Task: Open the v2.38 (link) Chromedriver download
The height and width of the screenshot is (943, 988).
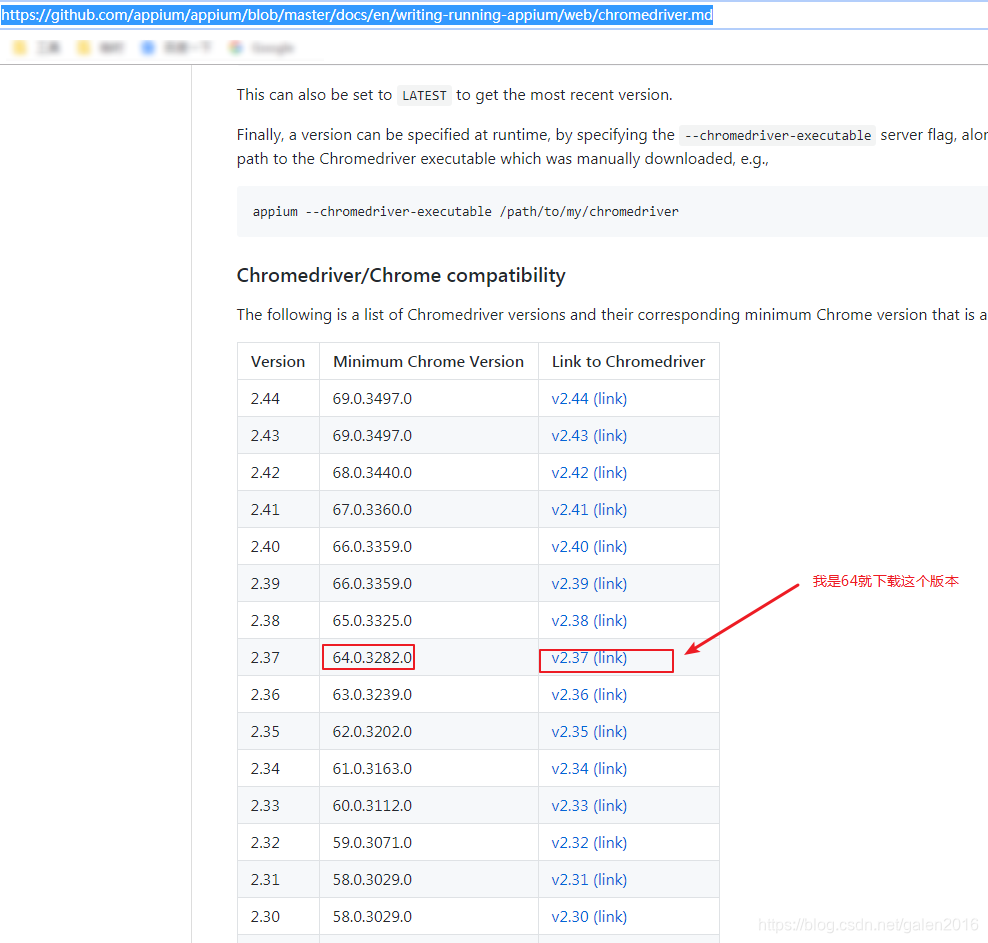Action: click(589, 621)
